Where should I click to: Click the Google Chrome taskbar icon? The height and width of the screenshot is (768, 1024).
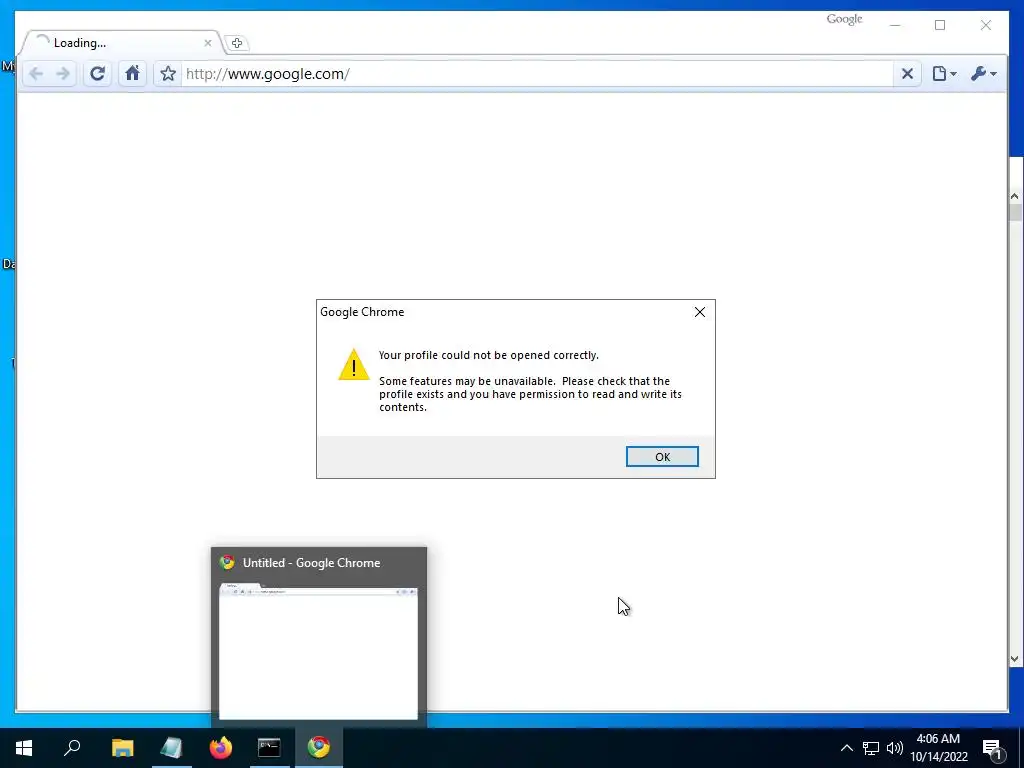tap(319, 748)
